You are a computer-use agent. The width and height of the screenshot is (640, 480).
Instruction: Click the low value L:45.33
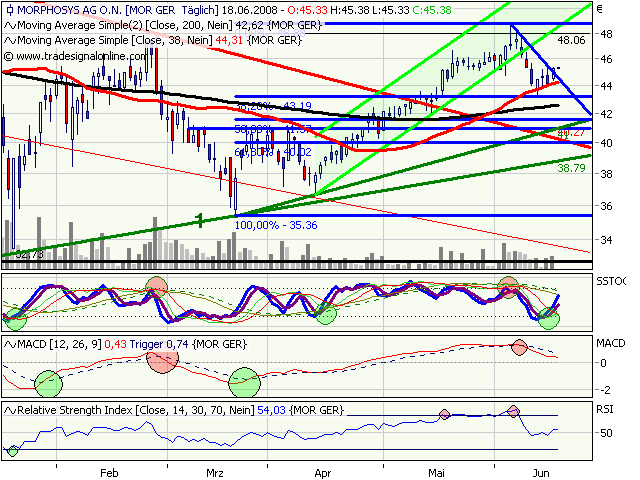coord(389,10)
